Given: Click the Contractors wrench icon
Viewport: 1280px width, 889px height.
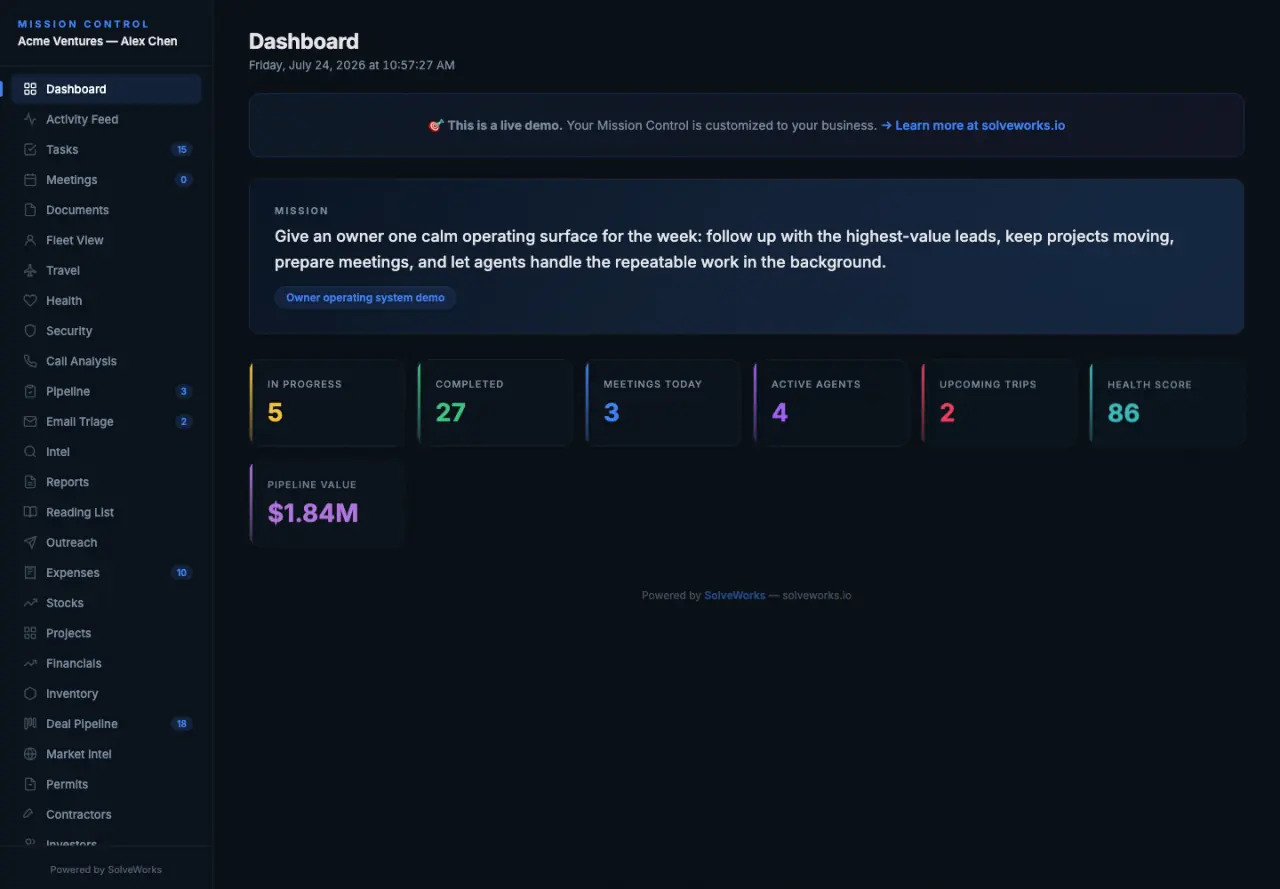Looking at the screenshot, I should (x=30, y=814).
